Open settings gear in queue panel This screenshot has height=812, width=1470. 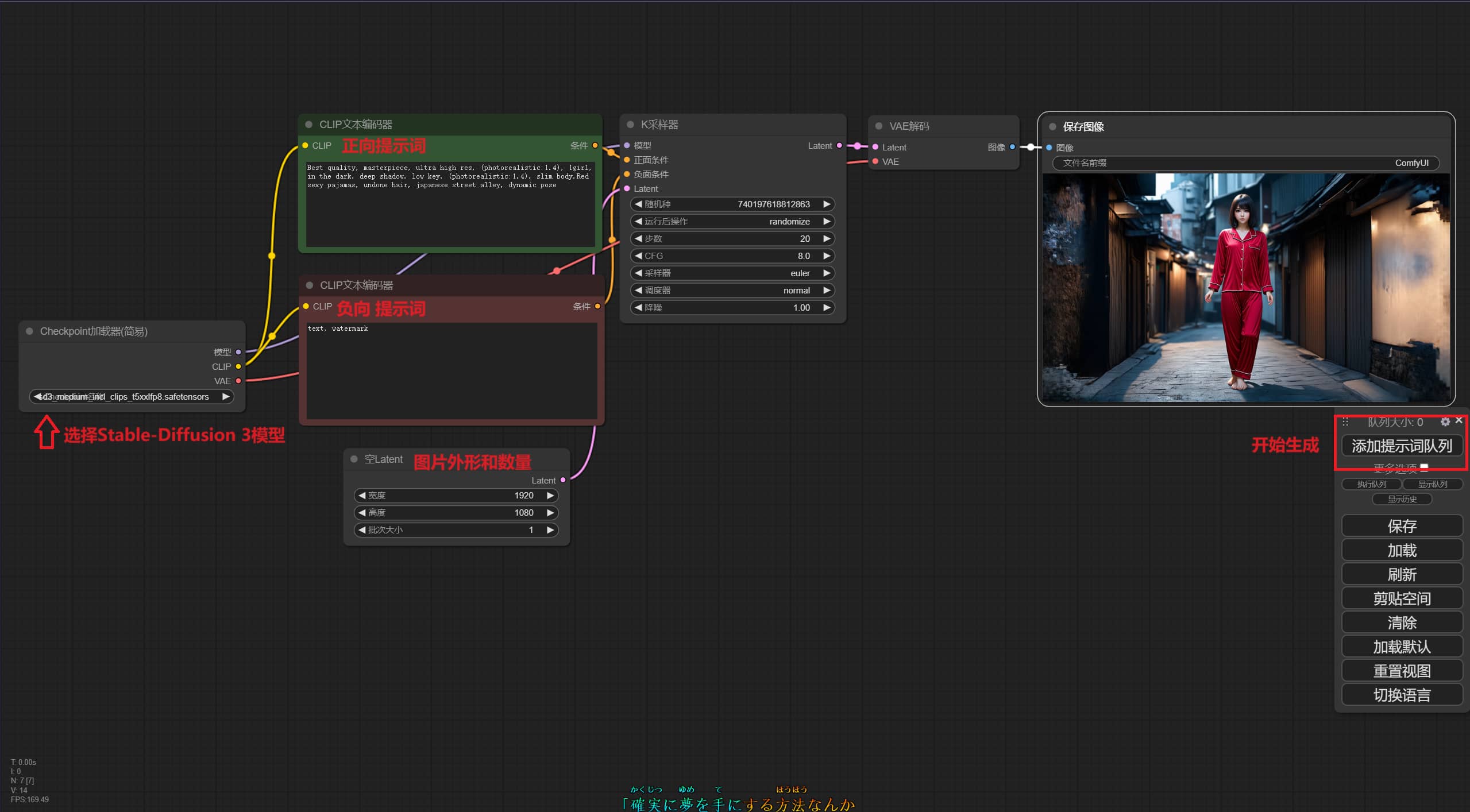pyautogui.click(x=1445, y=422)
